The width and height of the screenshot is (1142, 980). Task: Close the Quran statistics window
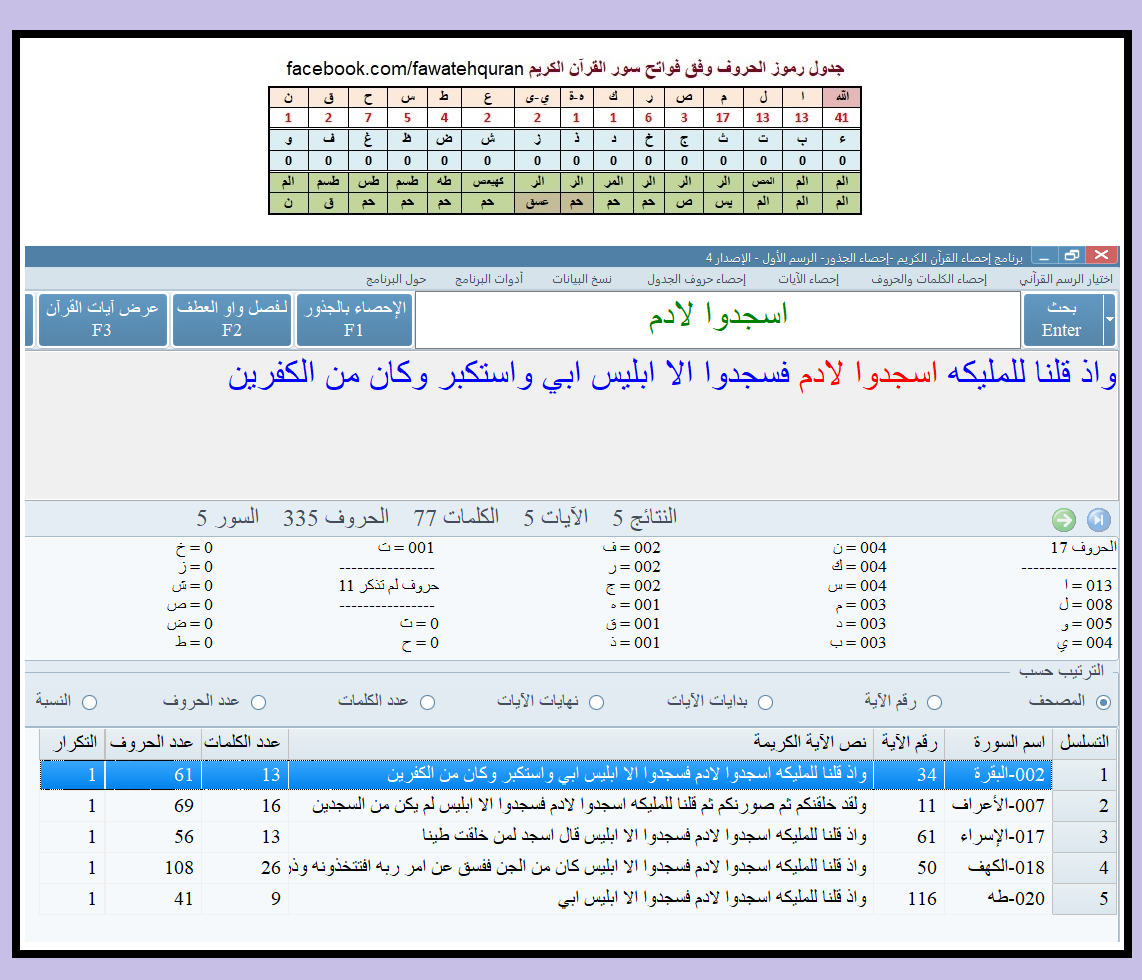pos(1101,255)
